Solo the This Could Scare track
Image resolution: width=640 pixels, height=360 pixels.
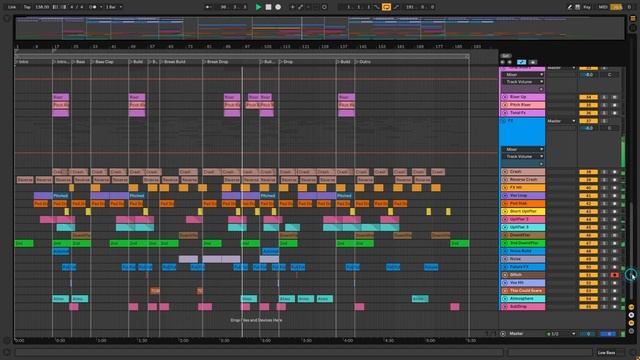pos(604,291)
